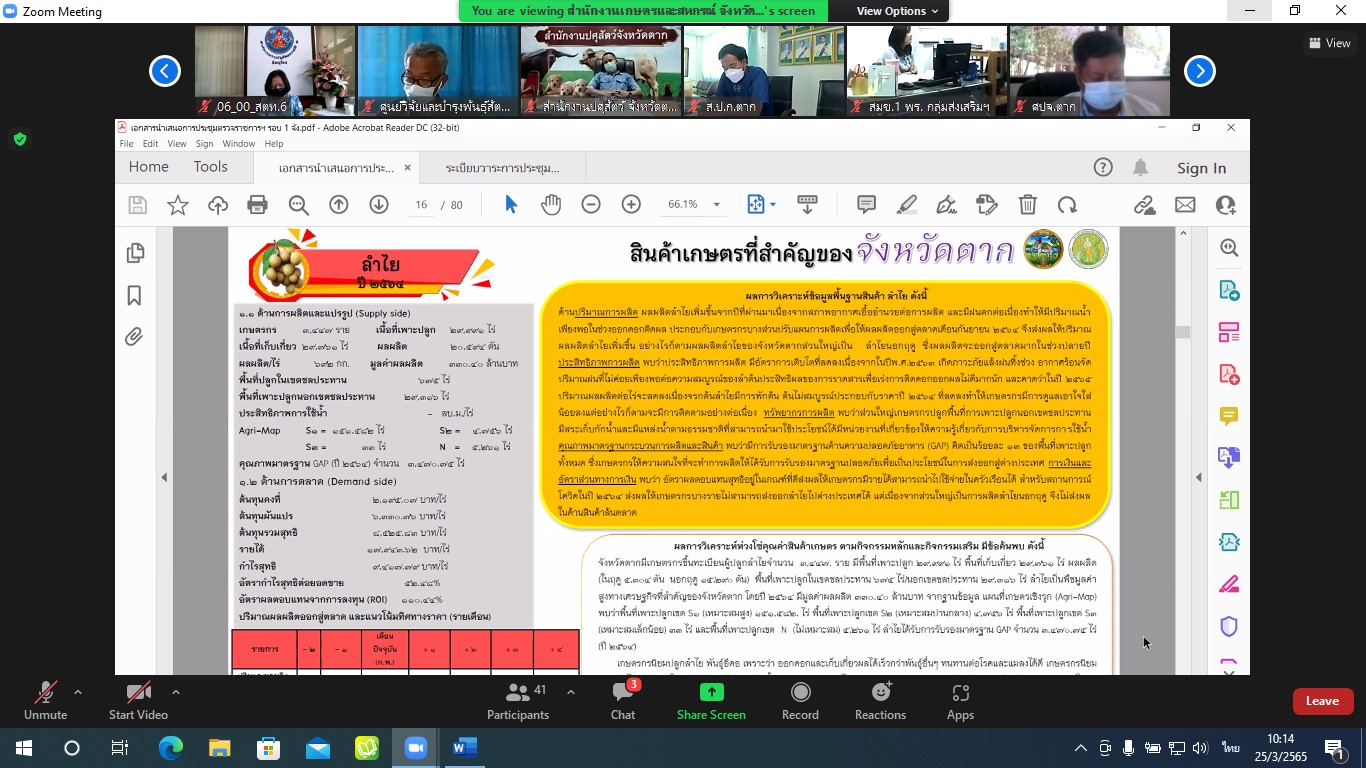Open the Compress PDF tool in right pane
Image resolution: width=1366 pixels, height=768 pixels.
tap(1229, 542)
